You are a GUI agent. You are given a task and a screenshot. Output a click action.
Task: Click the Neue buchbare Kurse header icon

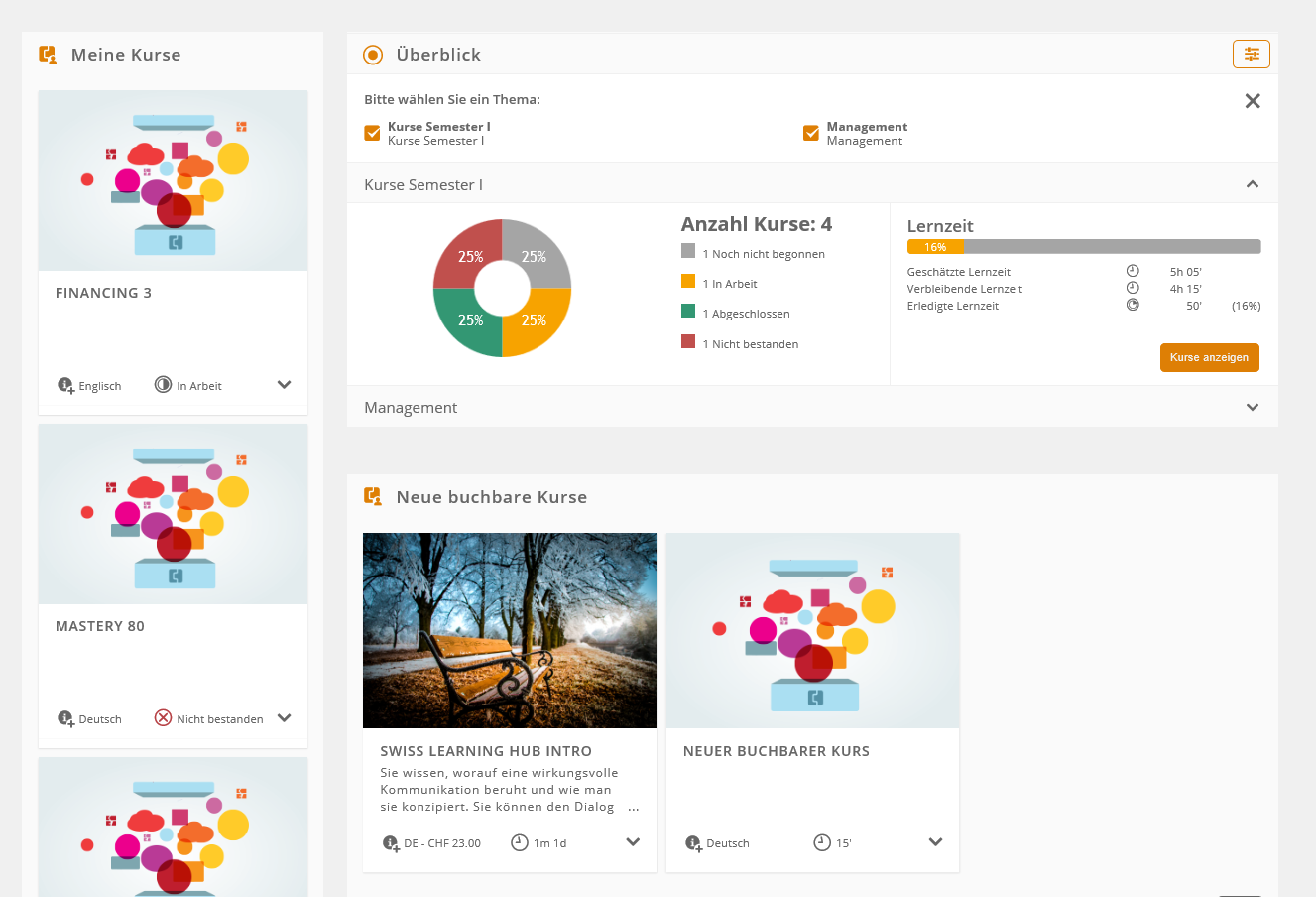click(x=373, y=496)
